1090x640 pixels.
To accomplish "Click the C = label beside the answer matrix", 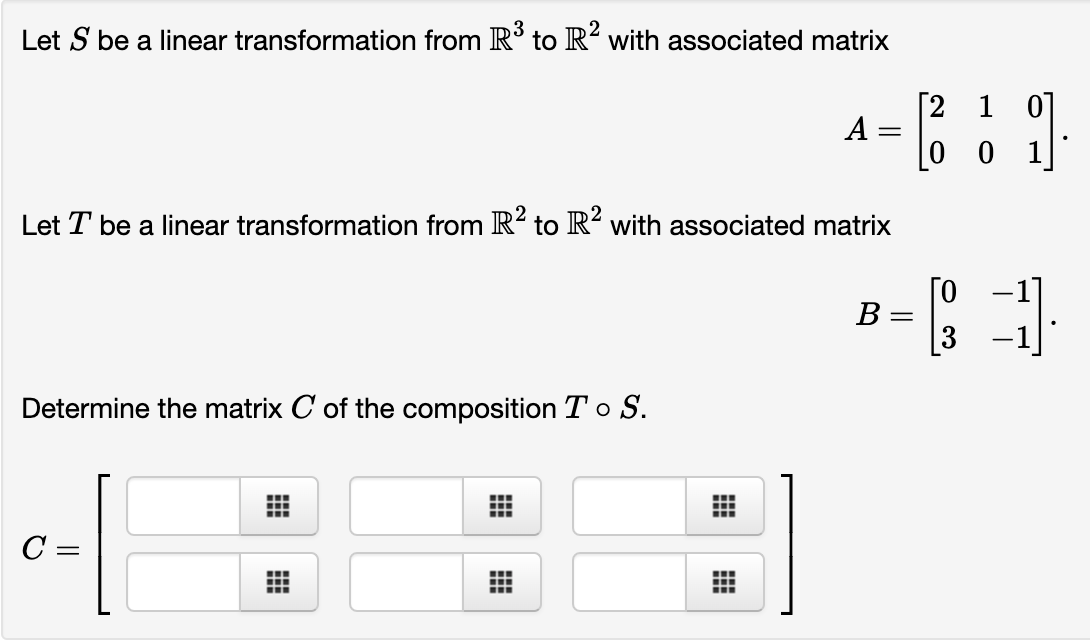I will [48, 546].
